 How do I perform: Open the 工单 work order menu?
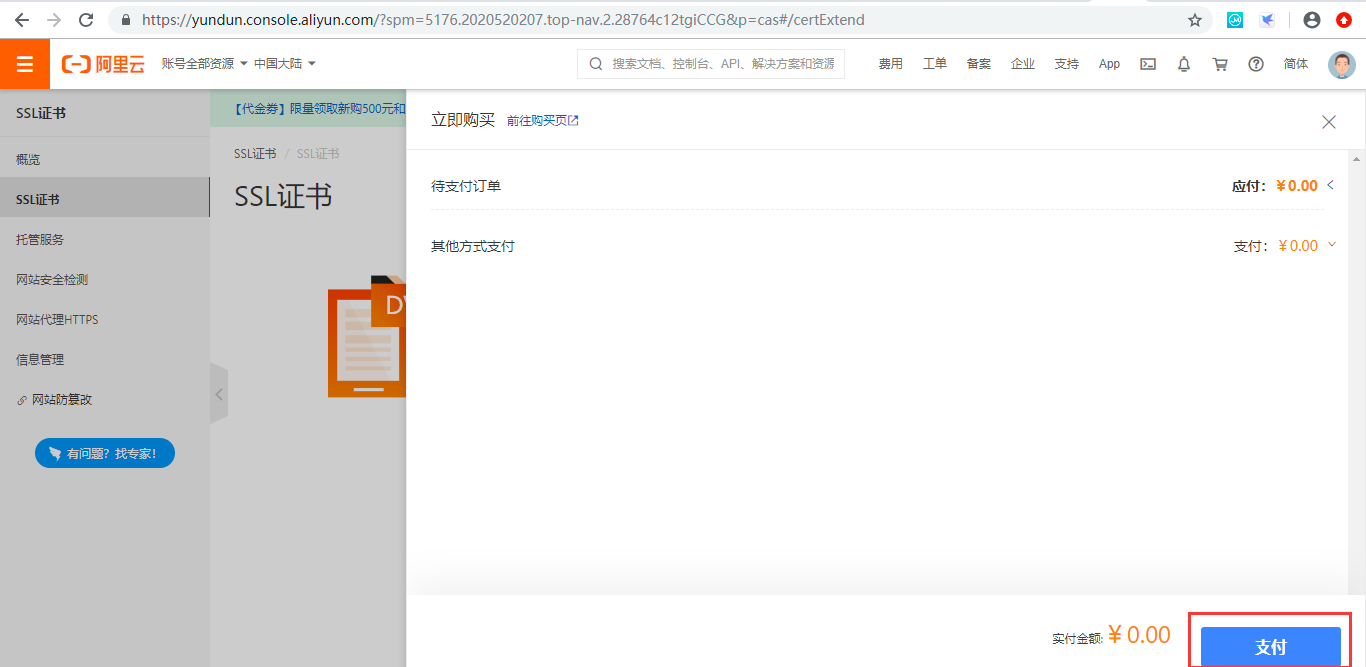(x=934, y=63)
